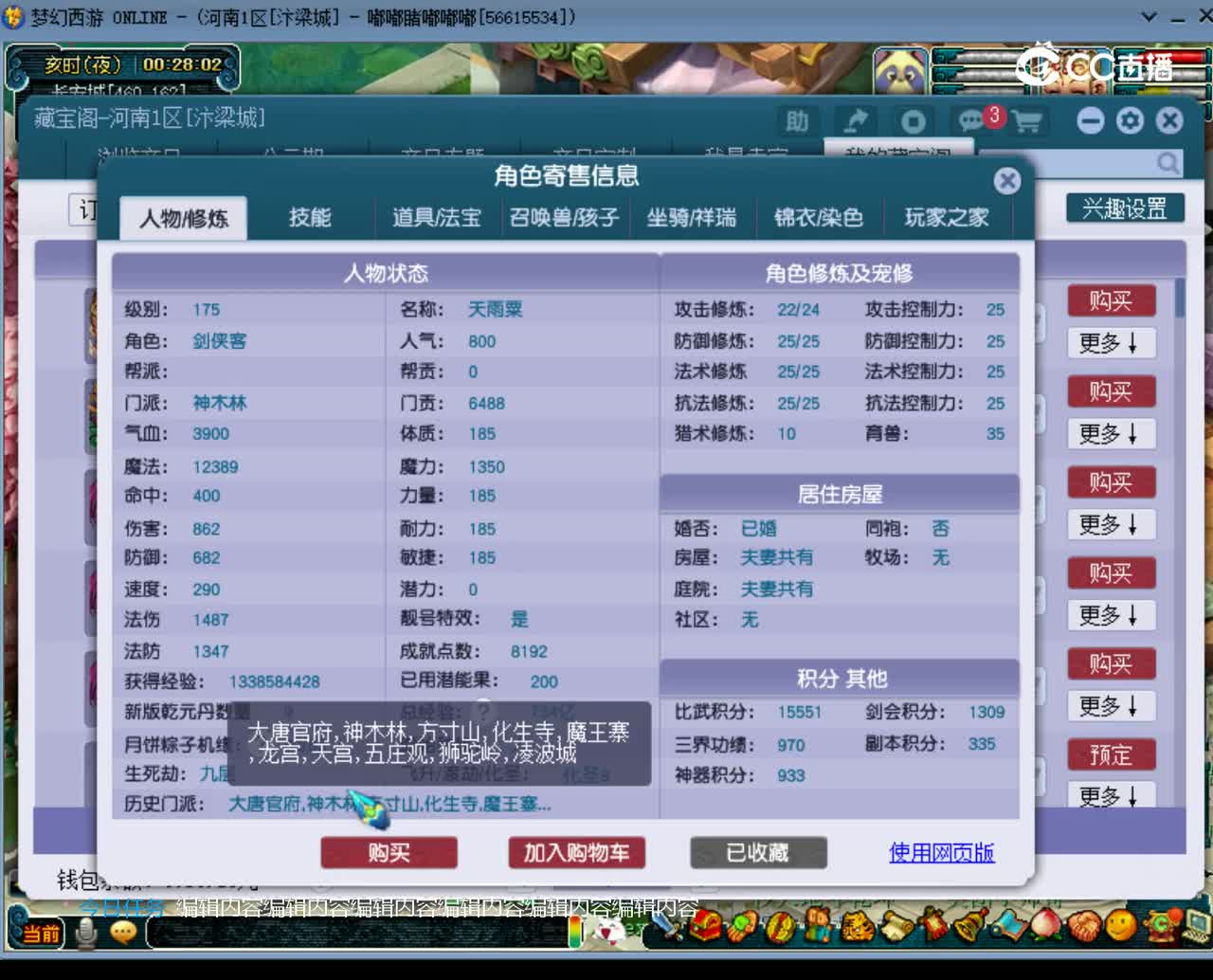Click the 购买 button at dialog bottom

(389, 853)
